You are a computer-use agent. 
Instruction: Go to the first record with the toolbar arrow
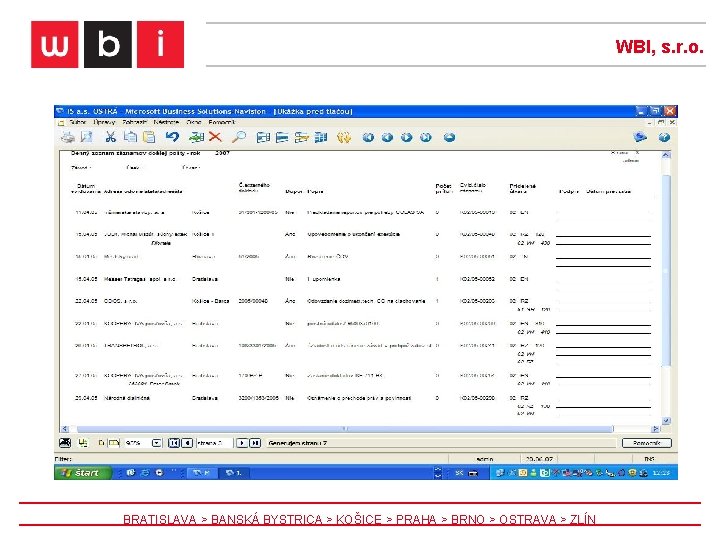click(368, 137)
